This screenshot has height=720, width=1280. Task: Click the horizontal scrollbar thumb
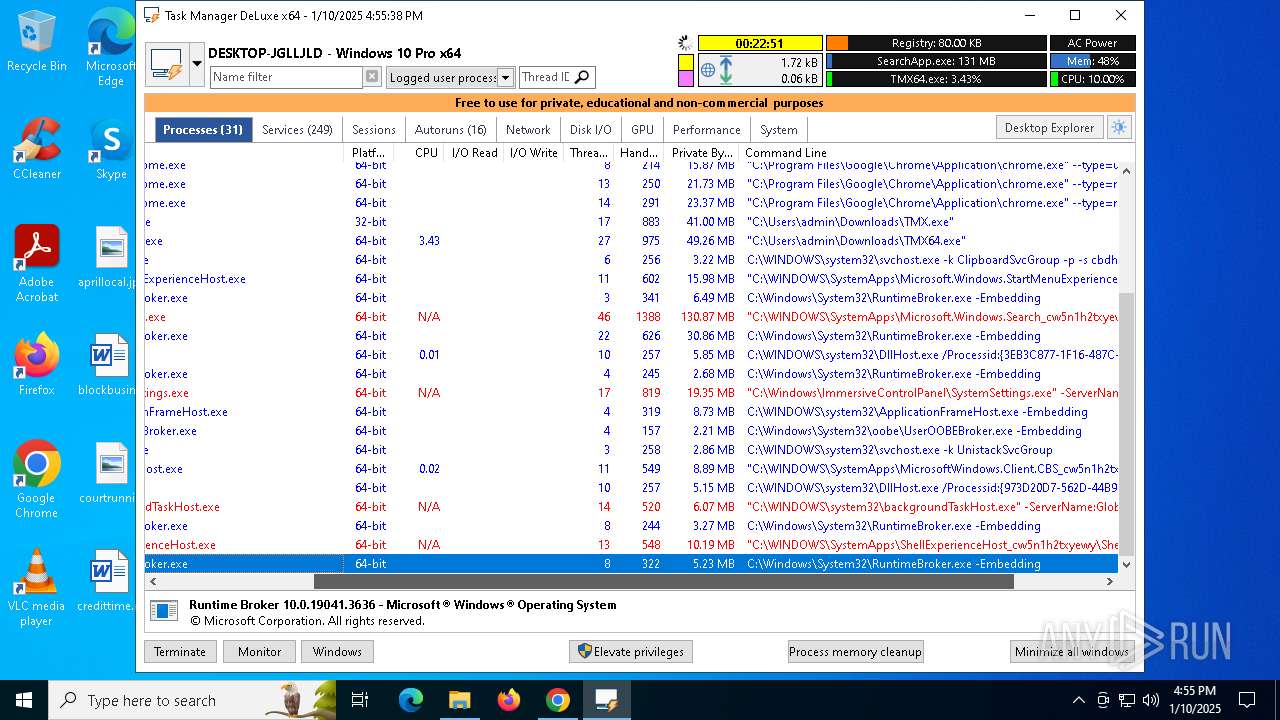pos(664,581)
